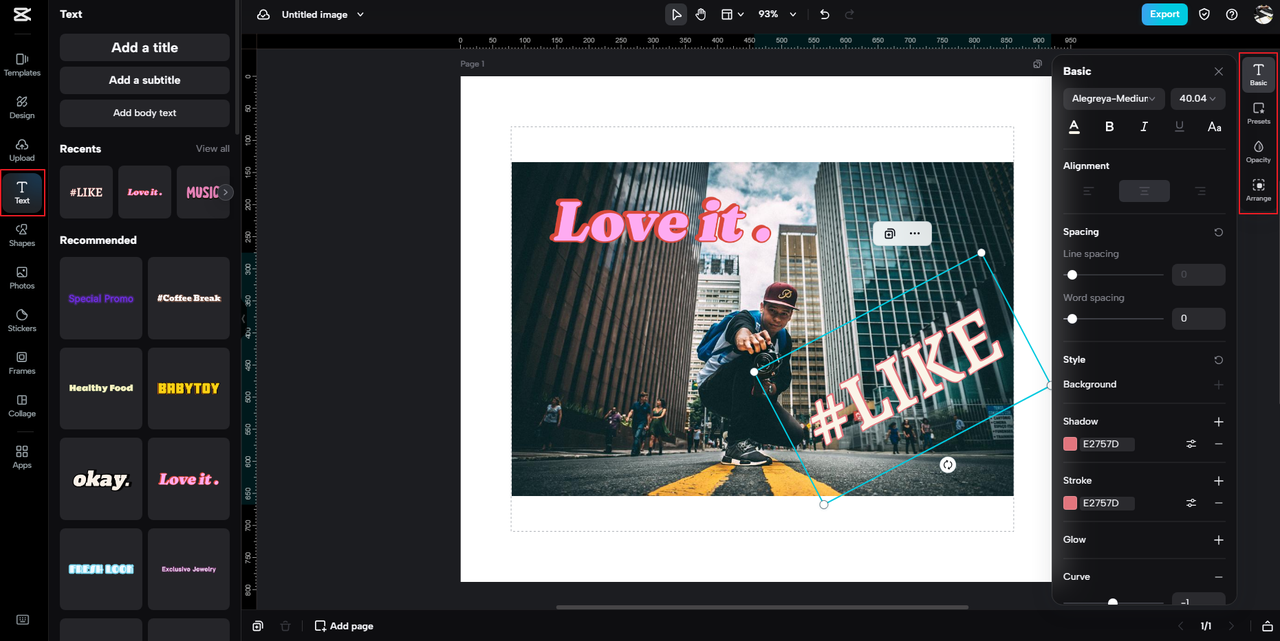Open the Upload sidebar panel
Viewport: 1280px width, 641px height.
[x=22, y=150]
